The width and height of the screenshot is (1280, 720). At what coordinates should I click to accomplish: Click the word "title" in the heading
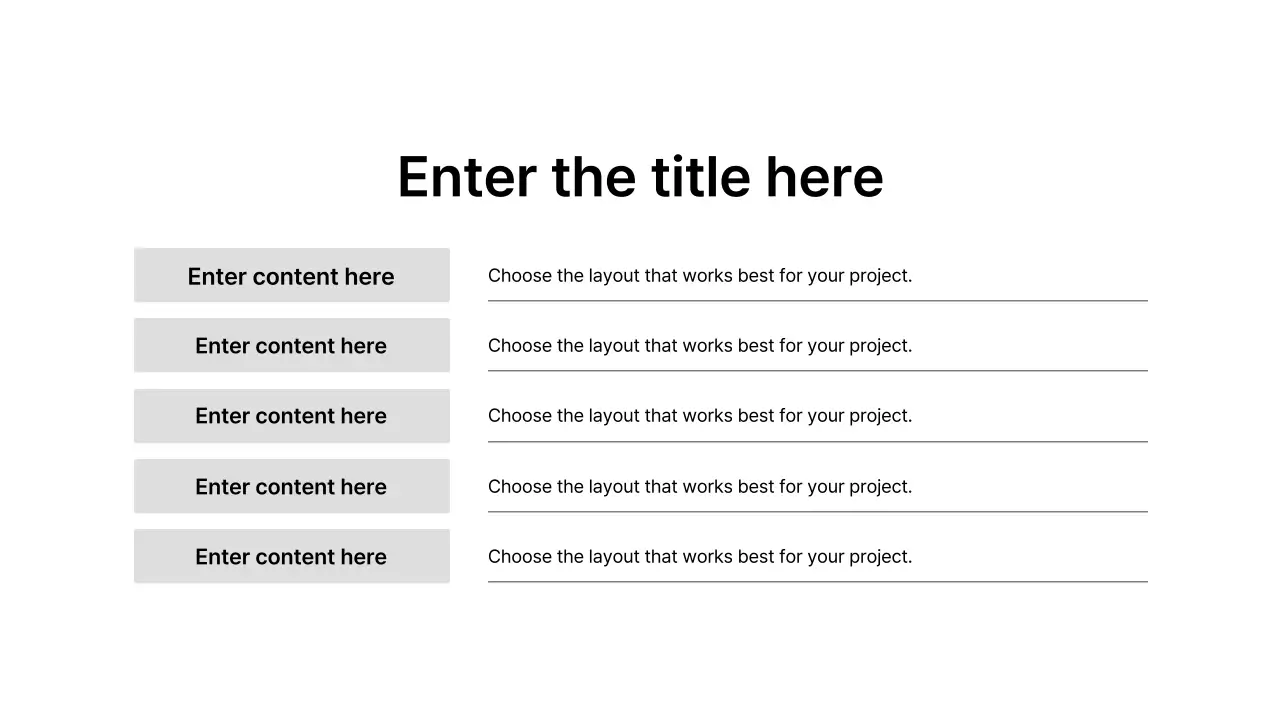point(700,177)
